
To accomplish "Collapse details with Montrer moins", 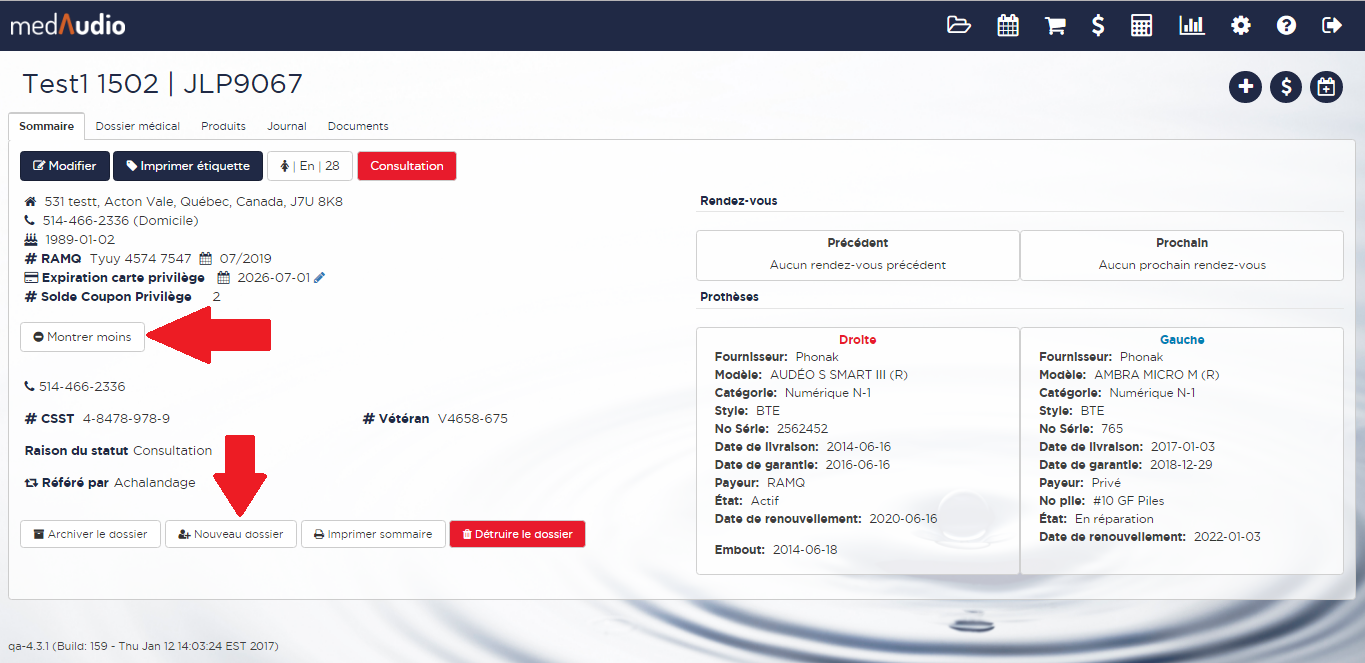I will click(x=82, y=337).
